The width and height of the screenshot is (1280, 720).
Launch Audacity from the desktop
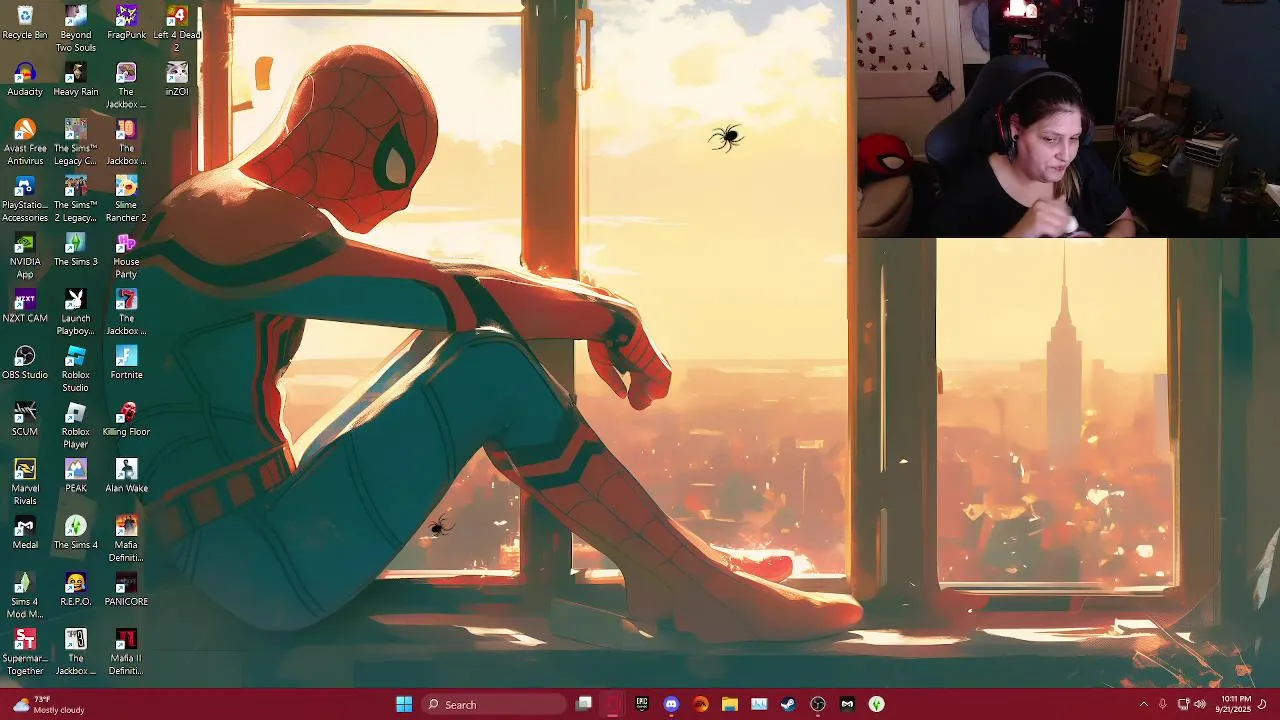coord(25,79)
